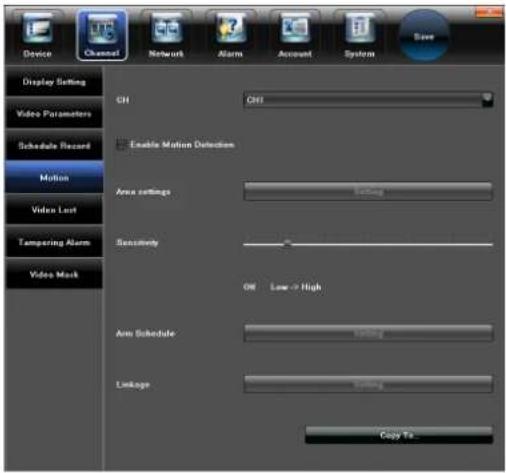Click the Area settings Setting button
Viewport: 506px width, 473px height.
(x=368, y=192)
